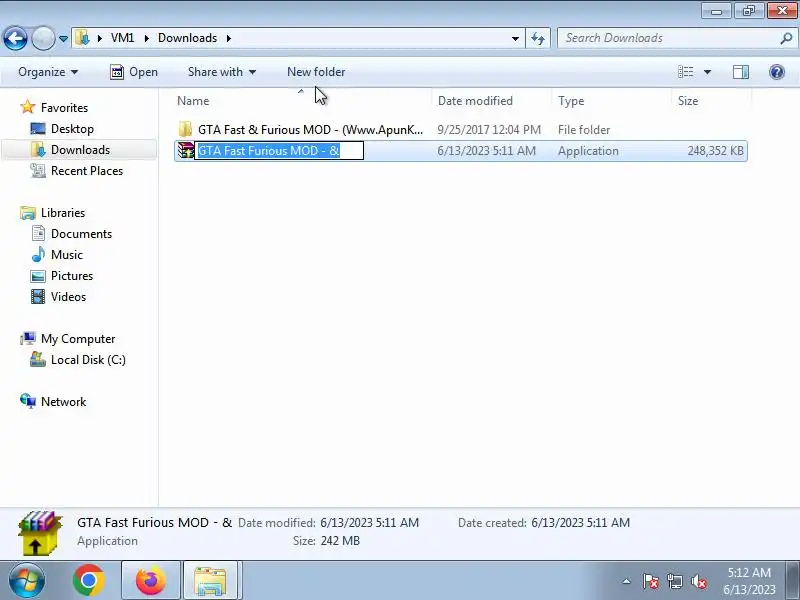The width and height of the screenshot is (800, 600).
Task: Click the muted volume tray icon
Action: tap(699, 581)
